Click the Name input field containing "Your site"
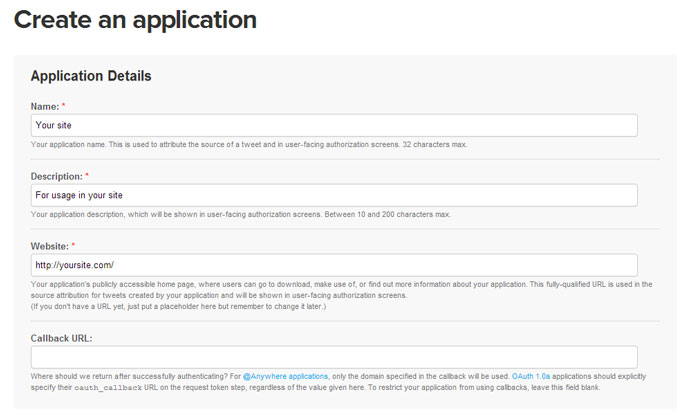 click(334, 125)
